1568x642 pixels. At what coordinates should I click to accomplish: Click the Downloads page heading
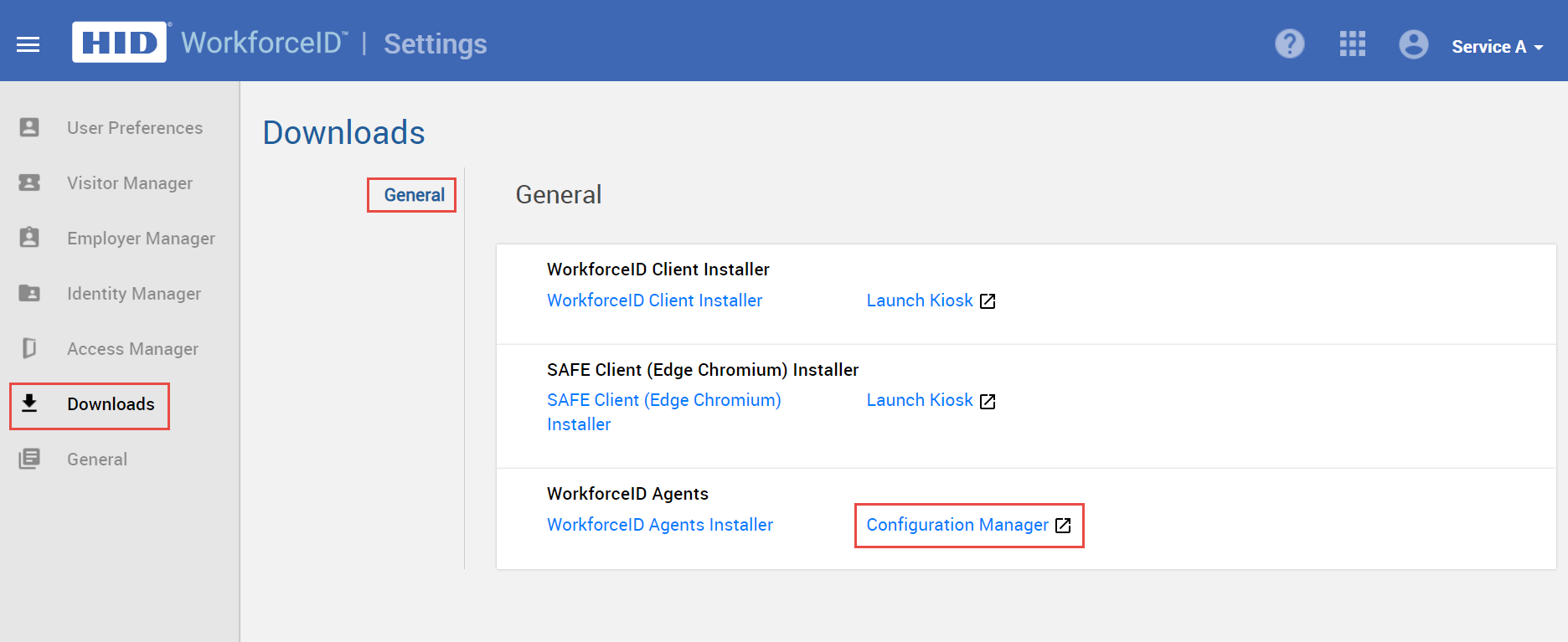tap(343, 132)
